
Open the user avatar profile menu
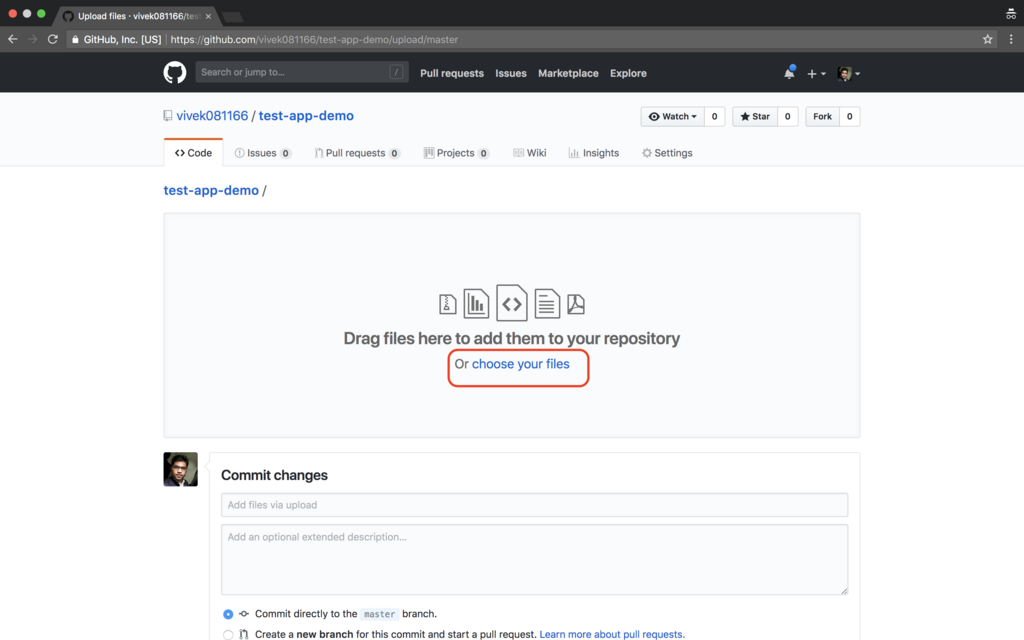(x=848, y=74)
